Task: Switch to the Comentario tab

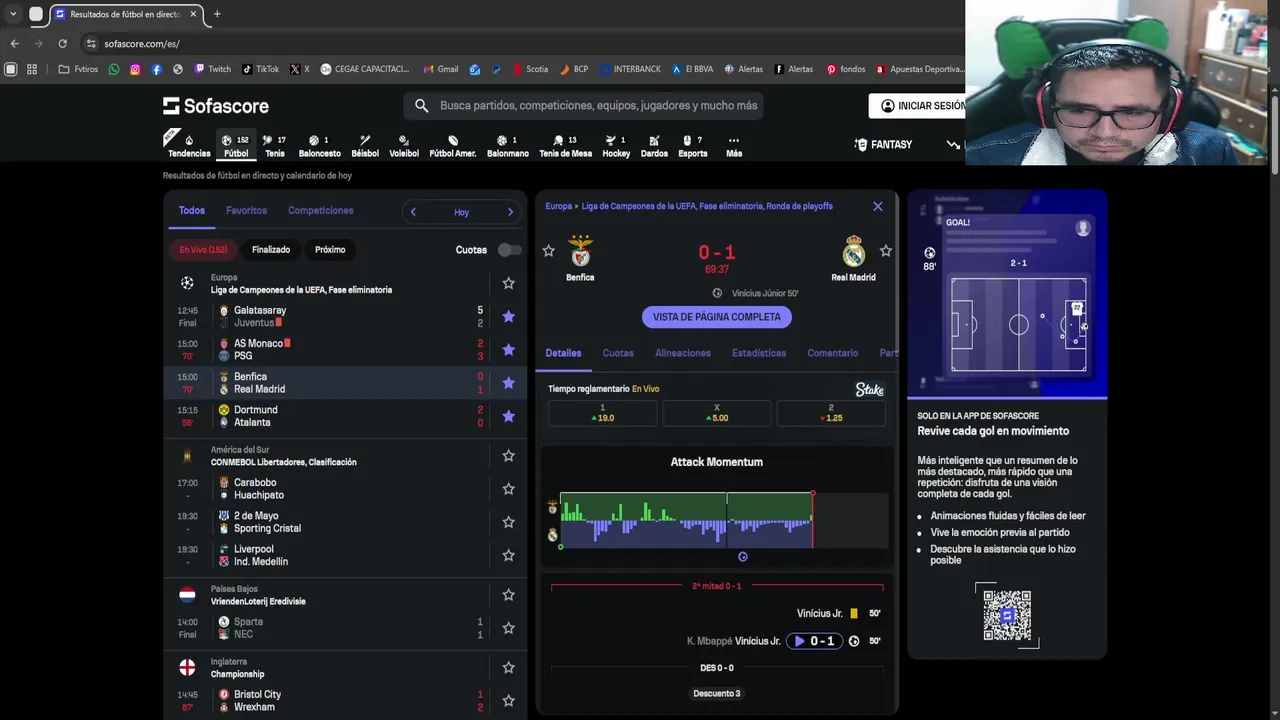Action: point(833,353)
